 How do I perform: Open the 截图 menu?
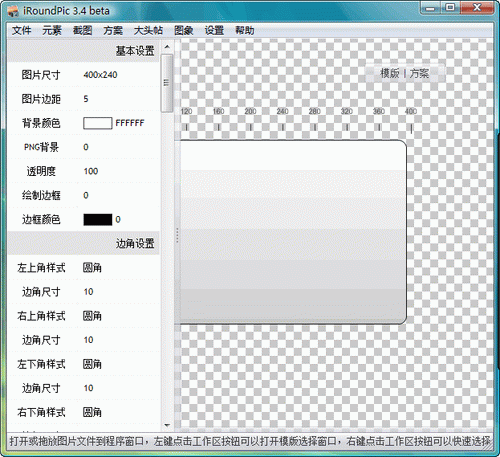pos(82,30)
